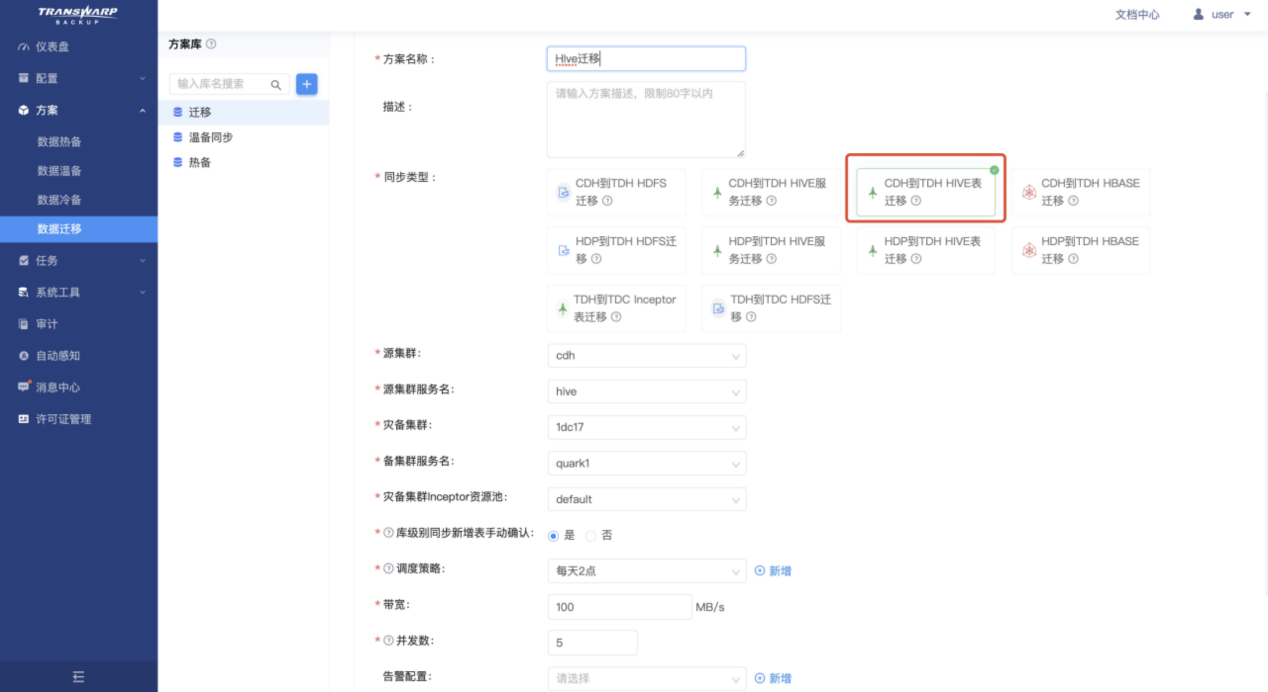The image size is (1268, 692).
Task: Click the help icon beside 调度策略 label
Action: coord(389,569)
